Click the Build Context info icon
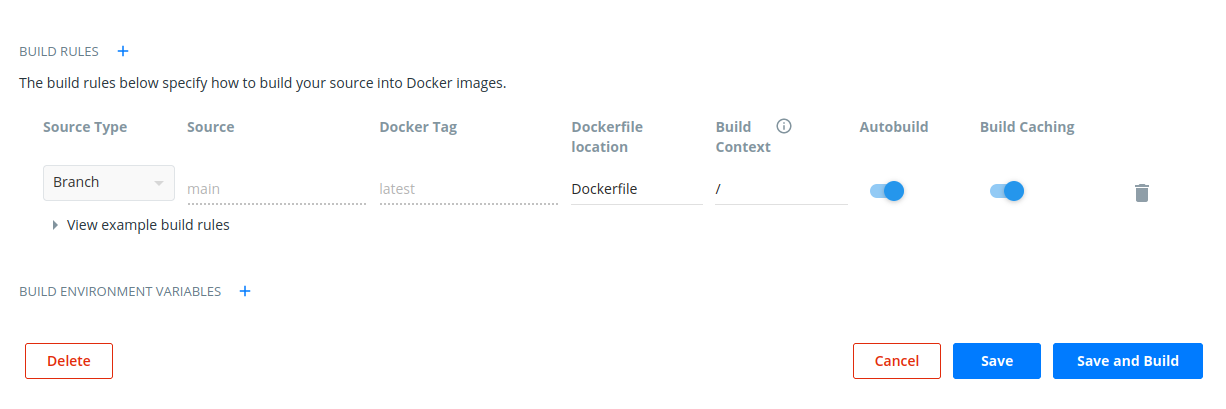The image size is (1226, 409). (784, 126)
